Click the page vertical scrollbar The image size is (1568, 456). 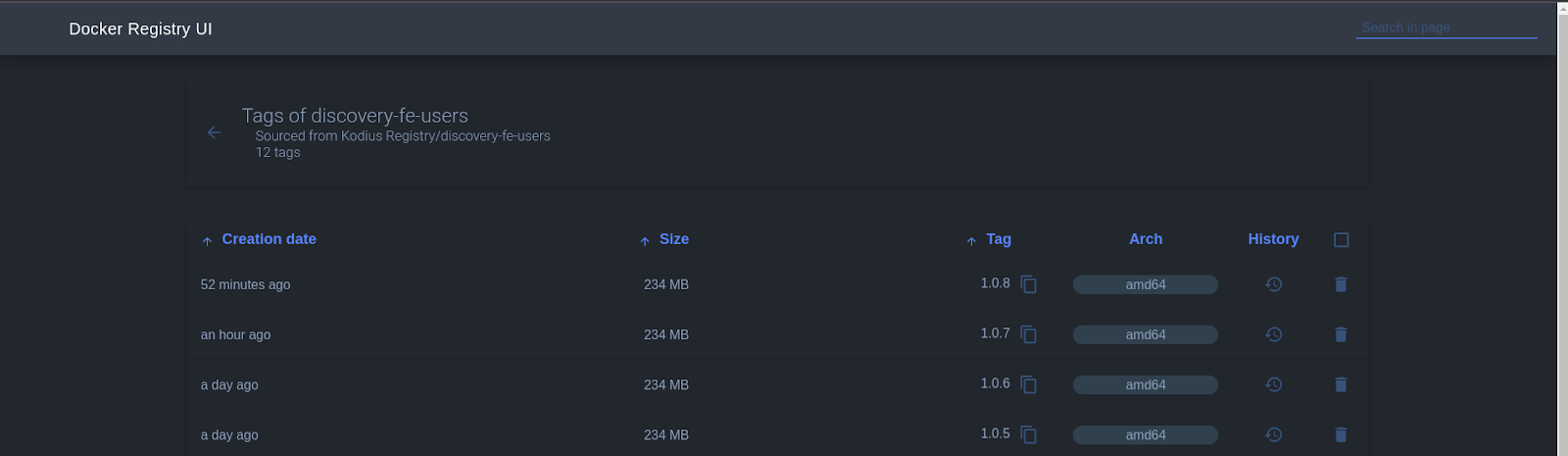(1562, 230)
